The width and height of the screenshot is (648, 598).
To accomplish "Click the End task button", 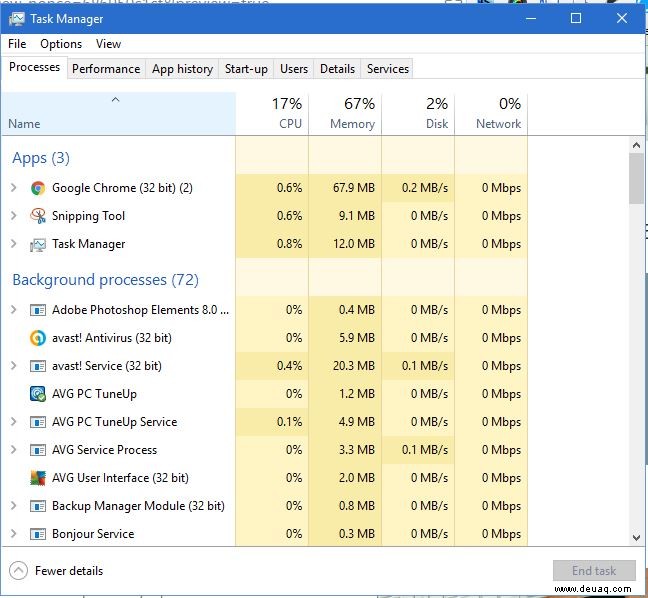I will (x=594, y=571).
